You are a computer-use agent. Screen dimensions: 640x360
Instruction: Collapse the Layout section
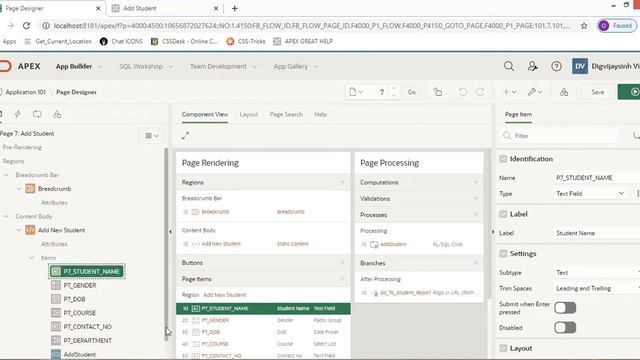[503, 348]
